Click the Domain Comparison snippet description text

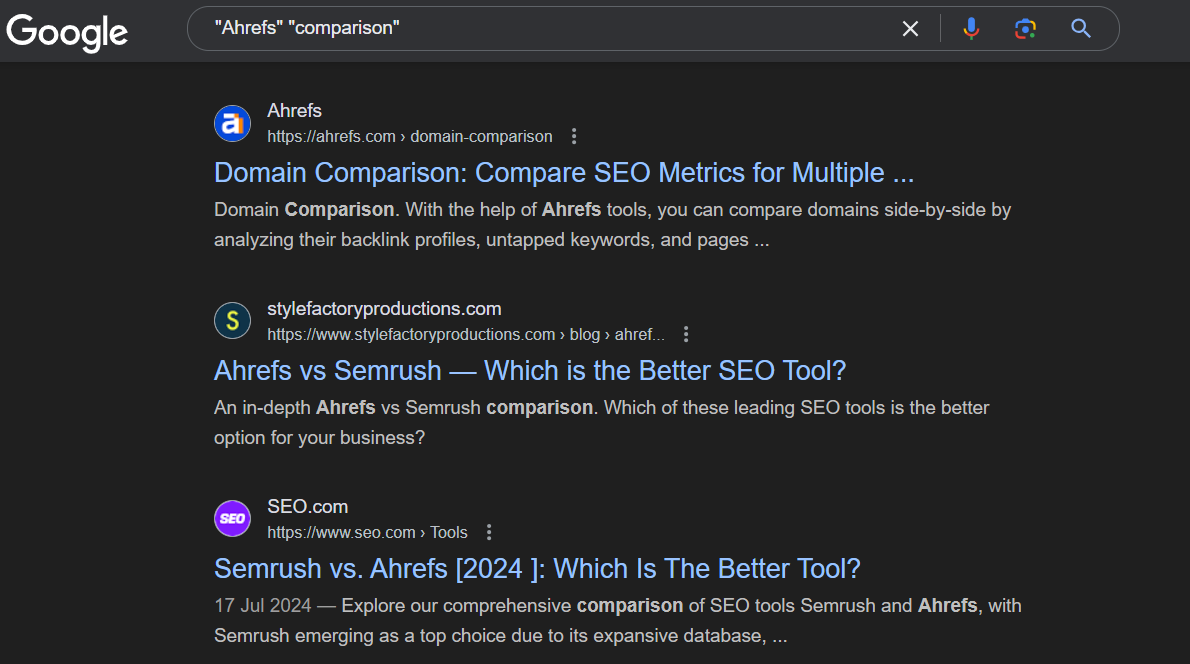612,225
